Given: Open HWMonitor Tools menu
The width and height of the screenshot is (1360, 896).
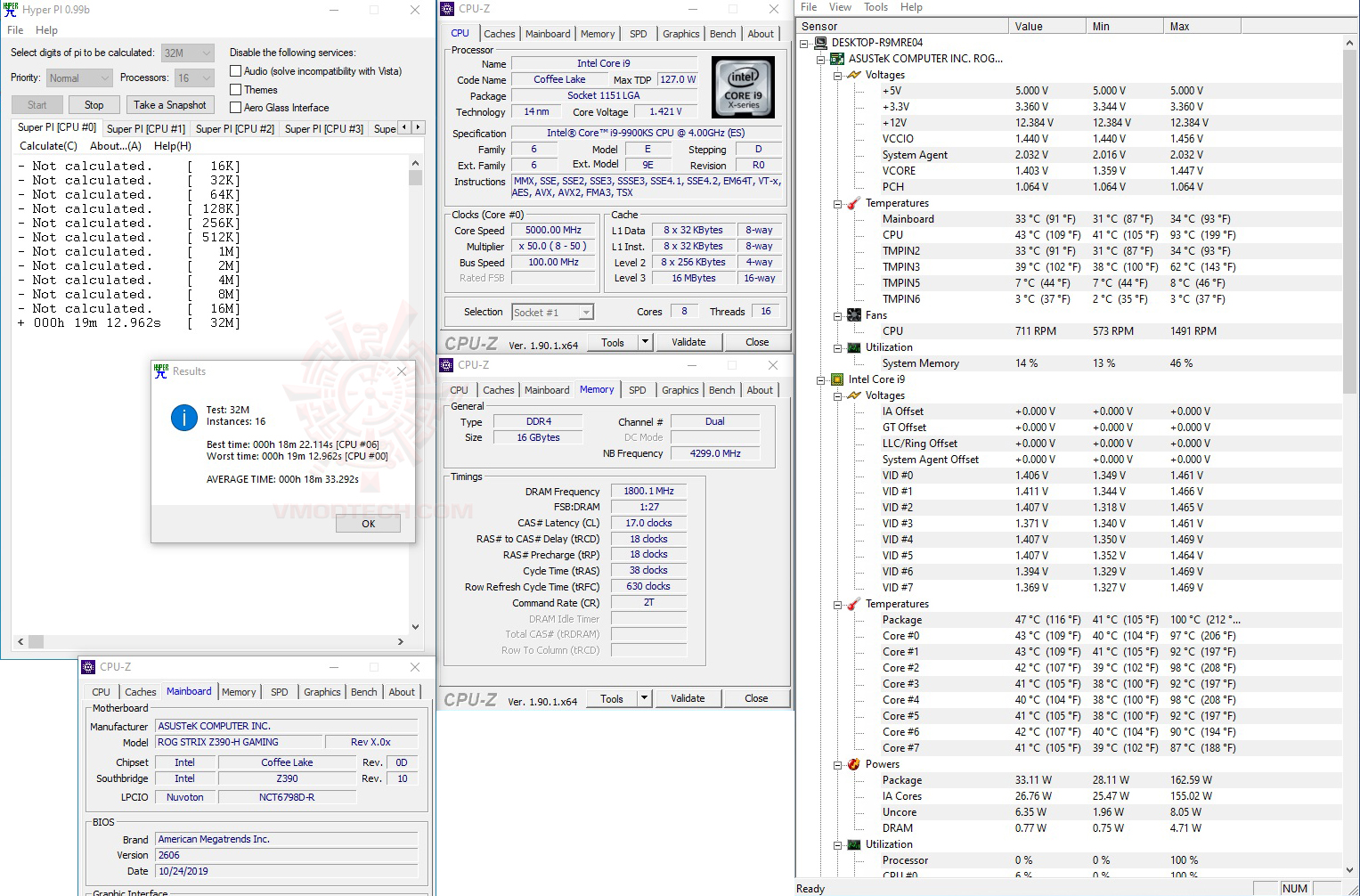Looking at the screenshot, I should (876, 7).
